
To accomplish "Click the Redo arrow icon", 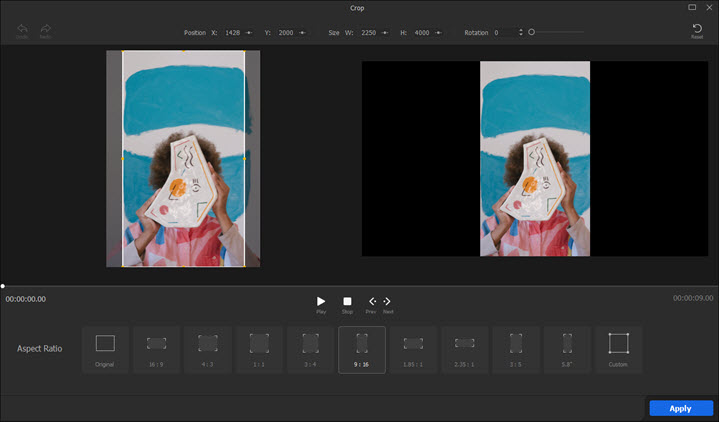I will click(x=45, y=29).
